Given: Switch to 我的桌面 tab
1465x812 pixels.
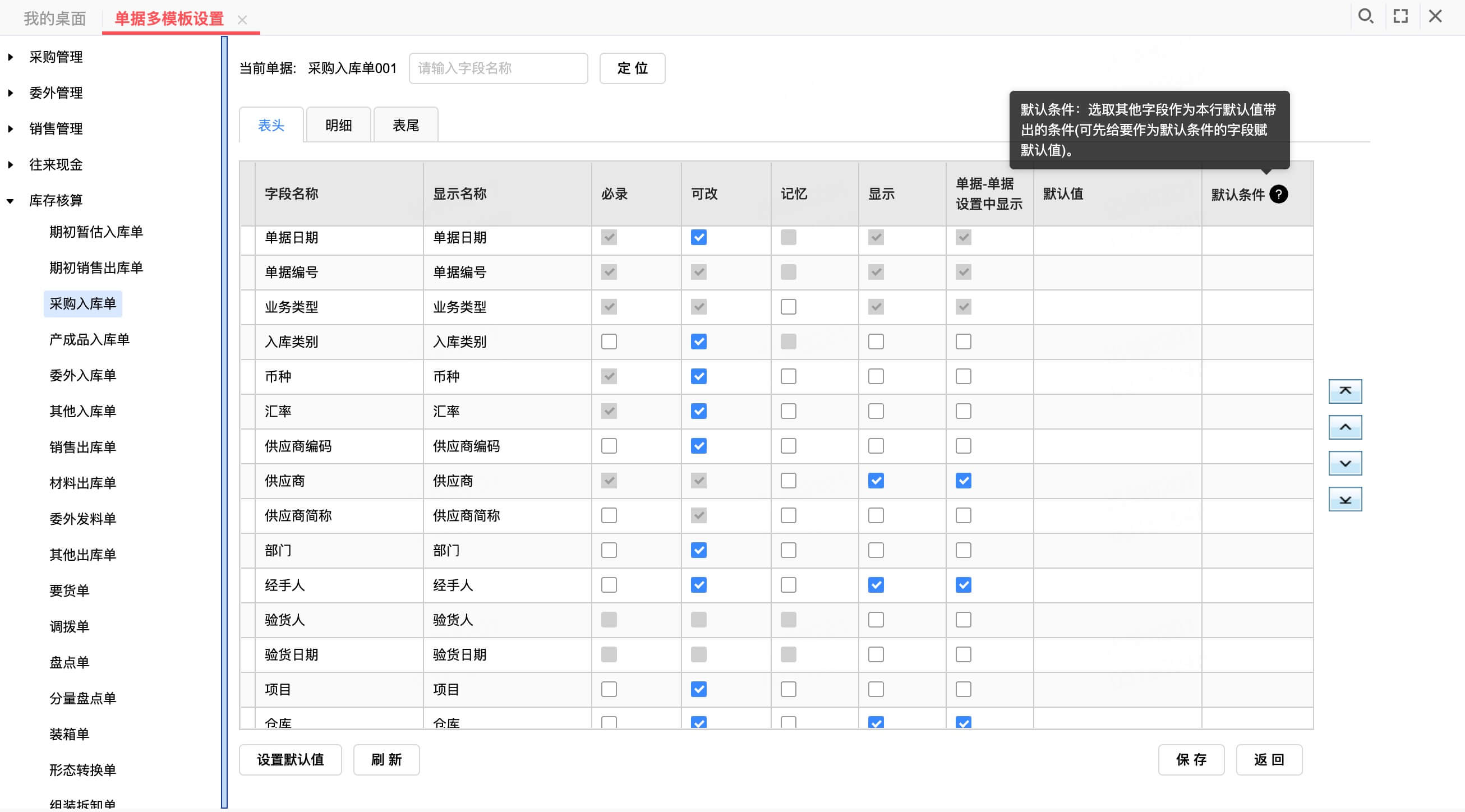Looking at the screenshot, I should coord(54,19).
